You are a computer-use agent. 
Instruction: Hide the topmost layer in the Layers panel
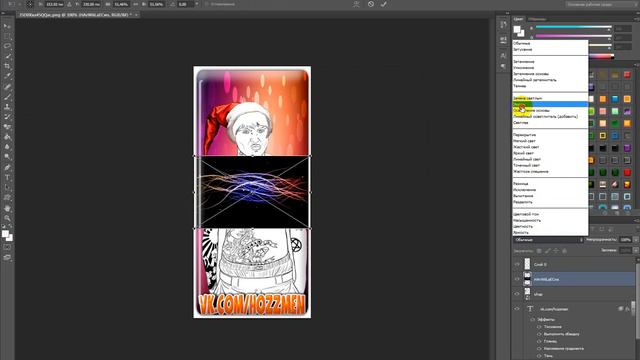[517, 264]
